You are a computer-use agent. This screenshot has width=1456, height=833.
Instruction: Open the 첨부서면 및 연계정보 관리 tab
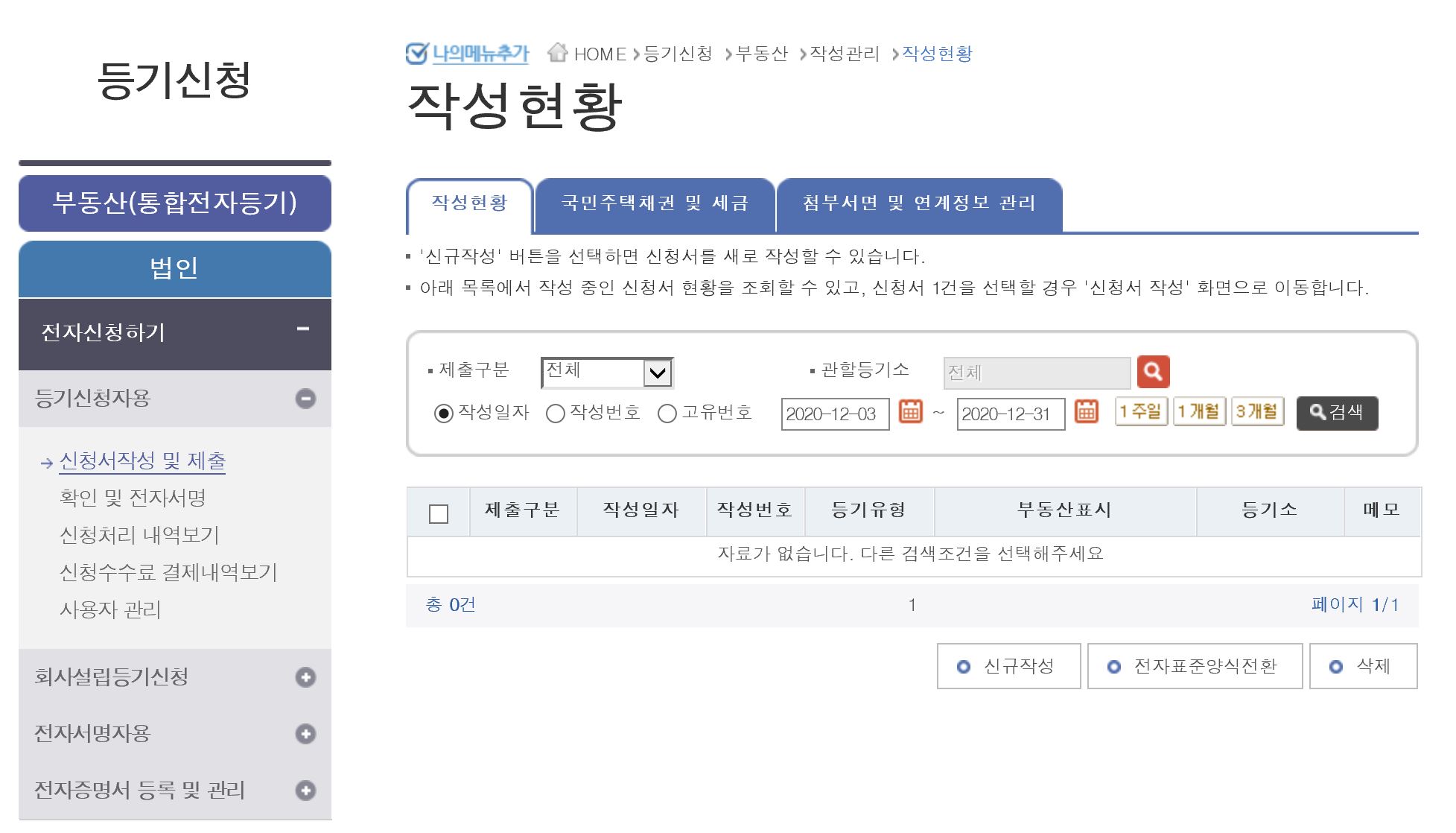click(x=918, y=203)
